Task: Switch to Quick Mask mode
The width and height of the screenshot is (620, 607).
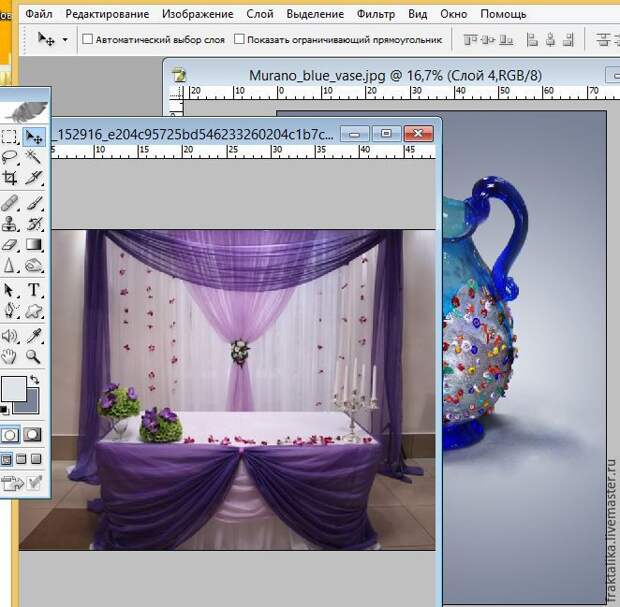Action: pos(32,435)
